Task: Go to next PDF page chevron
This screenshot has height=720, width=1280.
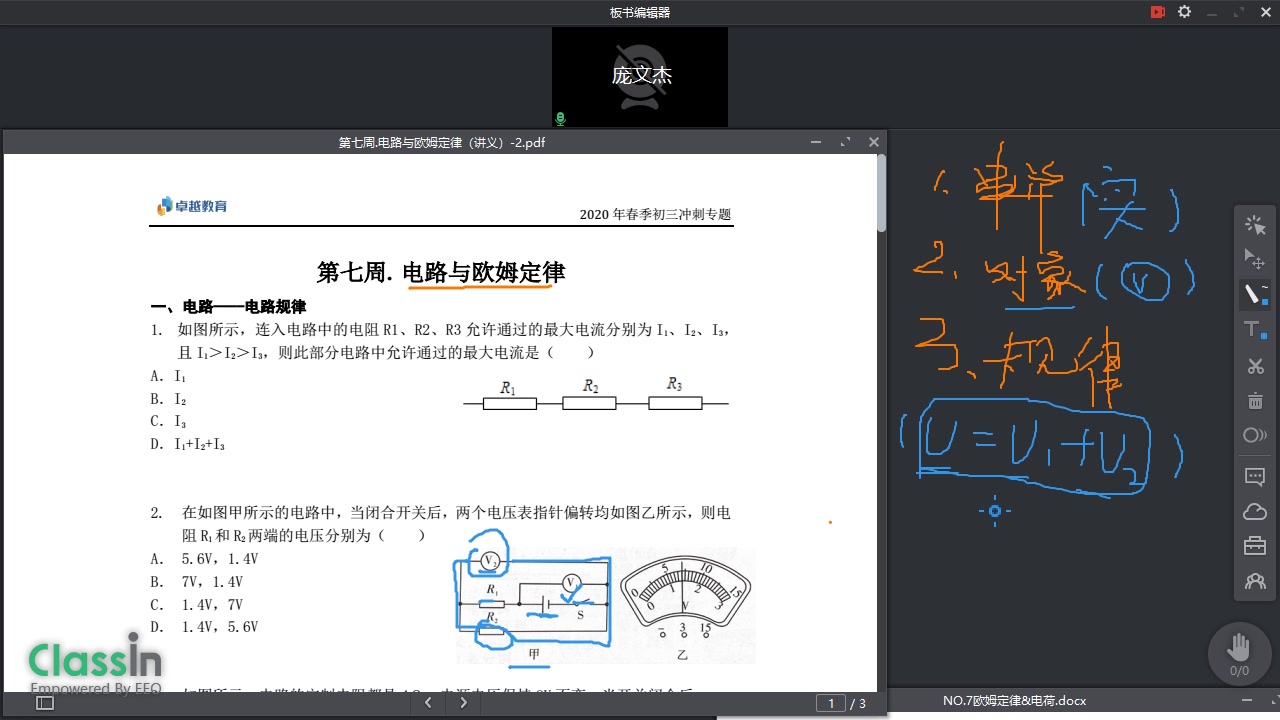Action: pyautogui.click(x=463, y=702)
